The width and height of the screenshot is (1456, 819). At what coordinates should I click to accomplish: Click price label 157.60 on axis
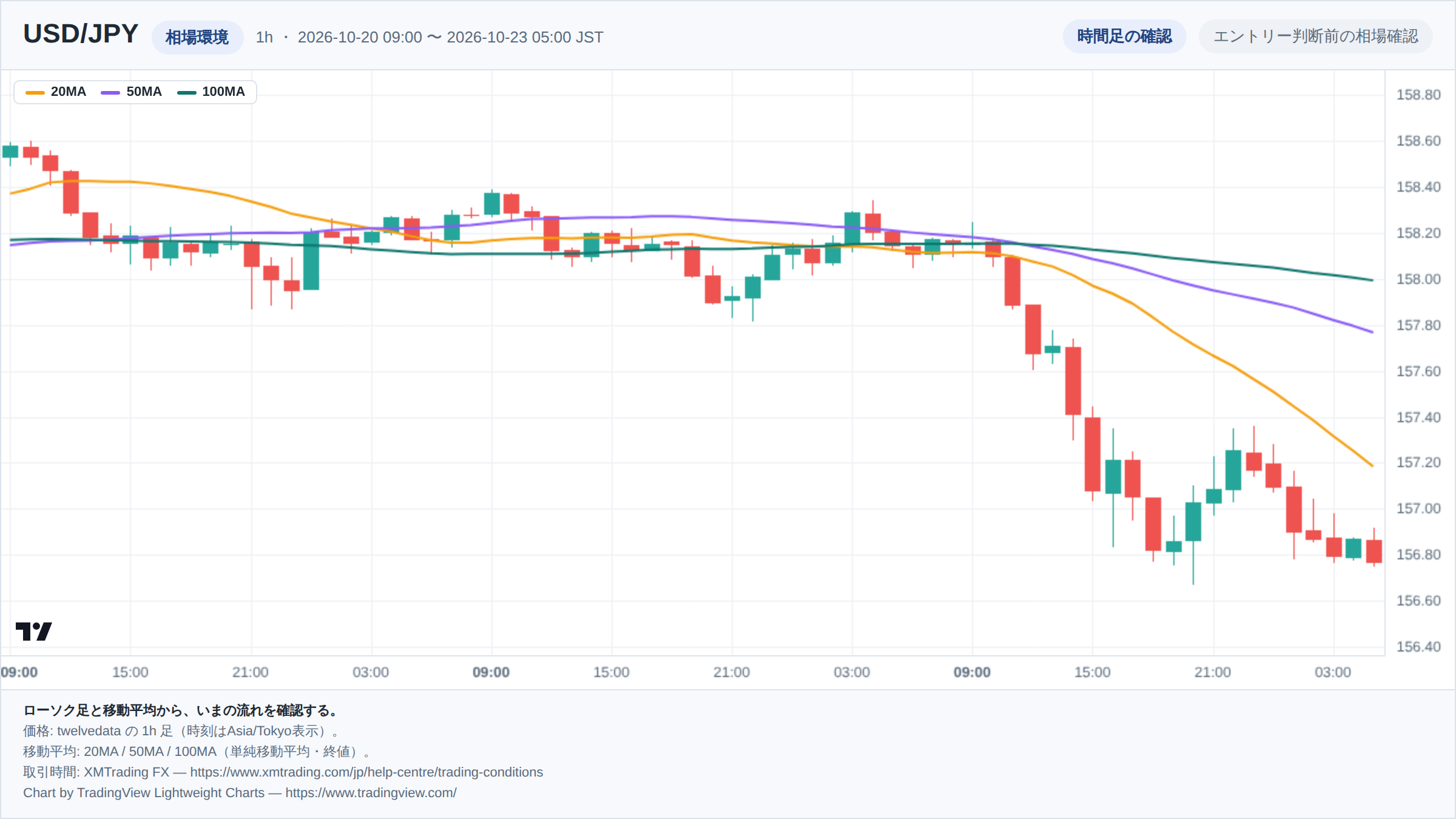point(1418,371)
